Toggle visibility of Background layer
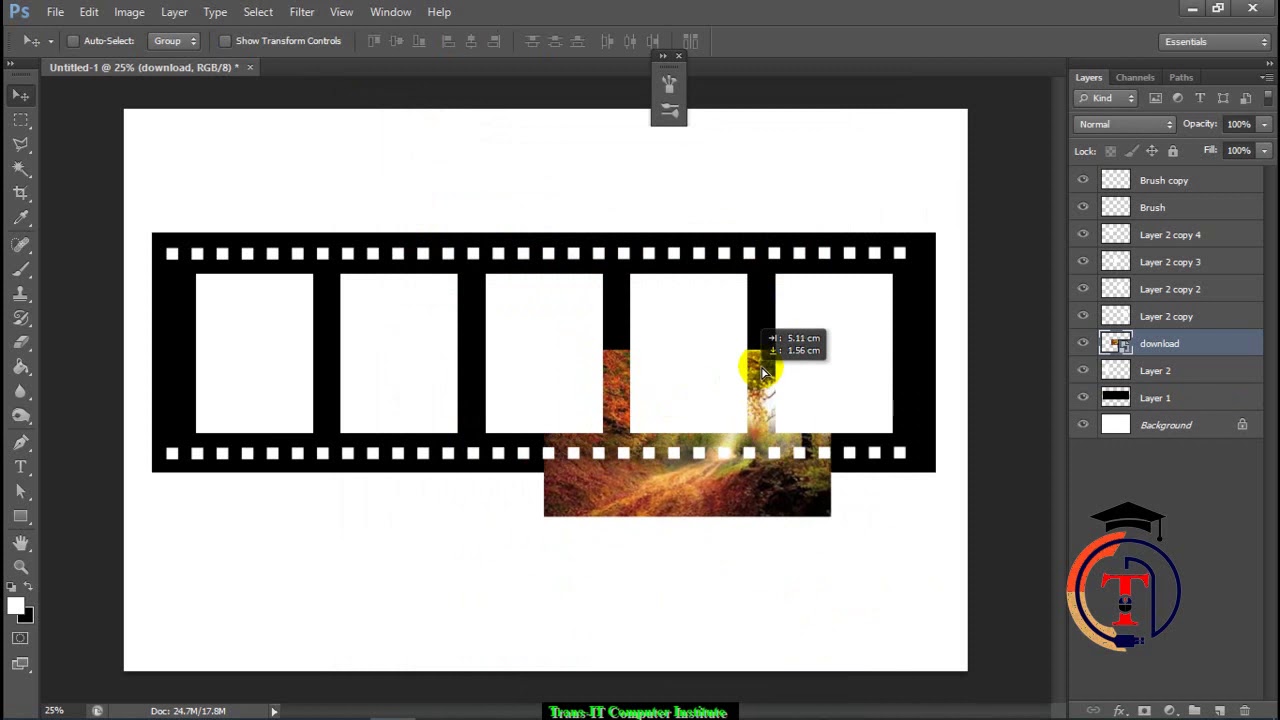 (1083, 424)
